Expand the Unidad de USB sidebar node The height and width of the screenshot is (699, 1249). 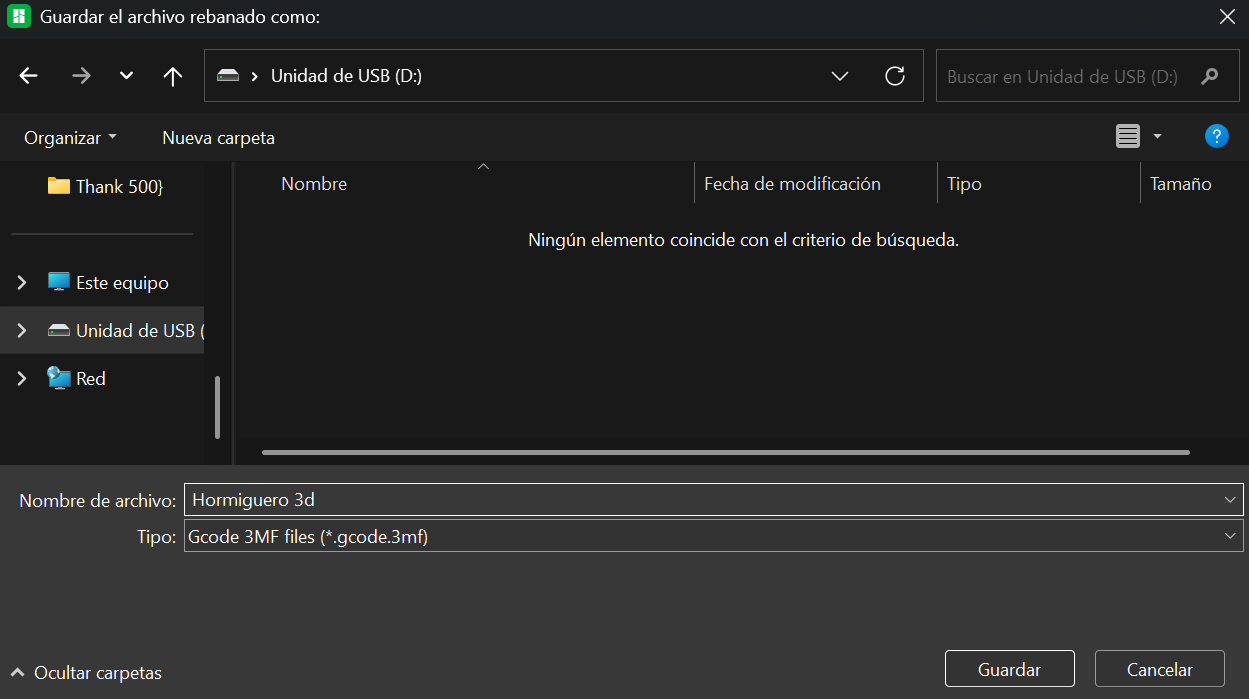point(22,330)
